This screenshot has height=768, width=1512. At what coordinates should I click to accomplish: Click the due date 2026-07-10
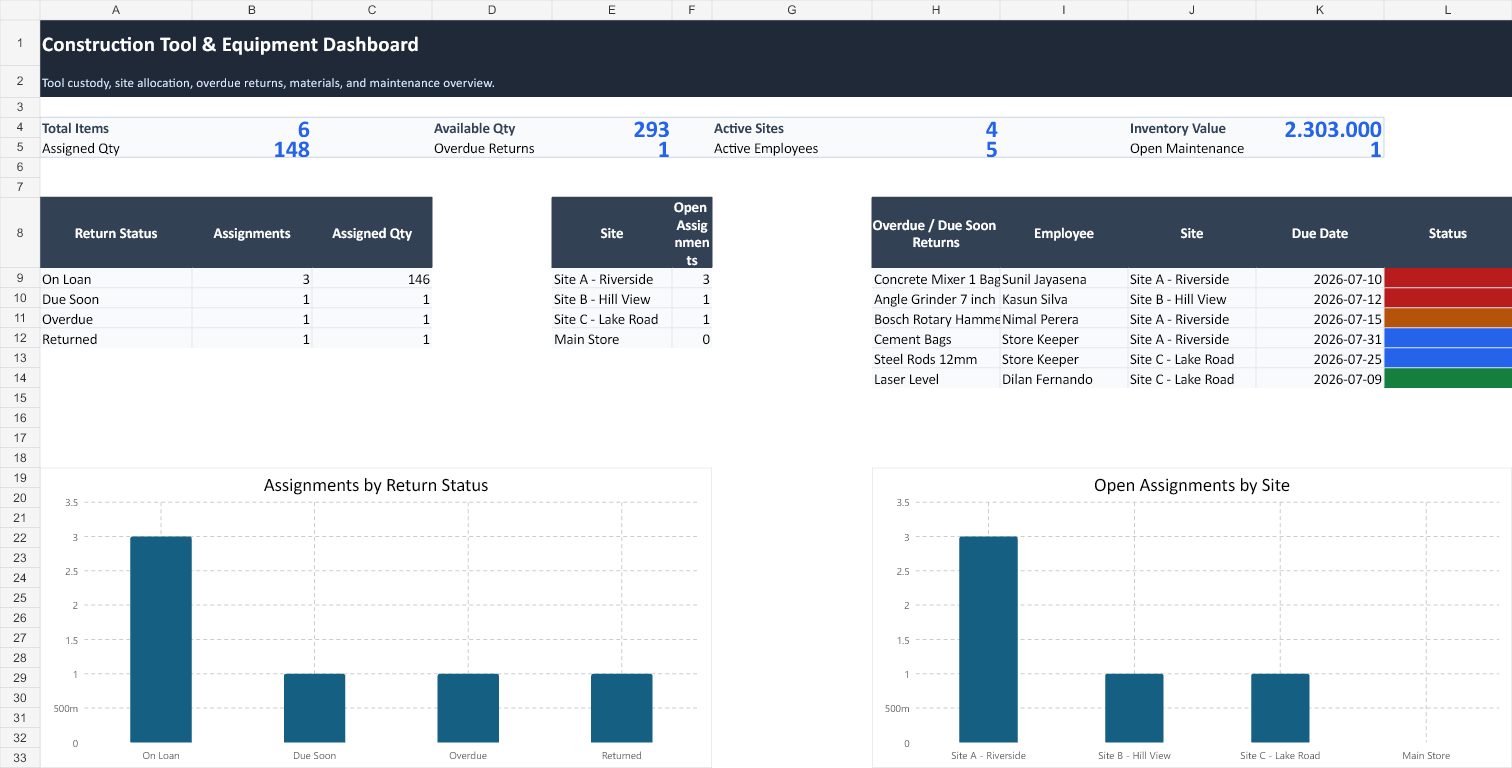(x=1320, y=279)
